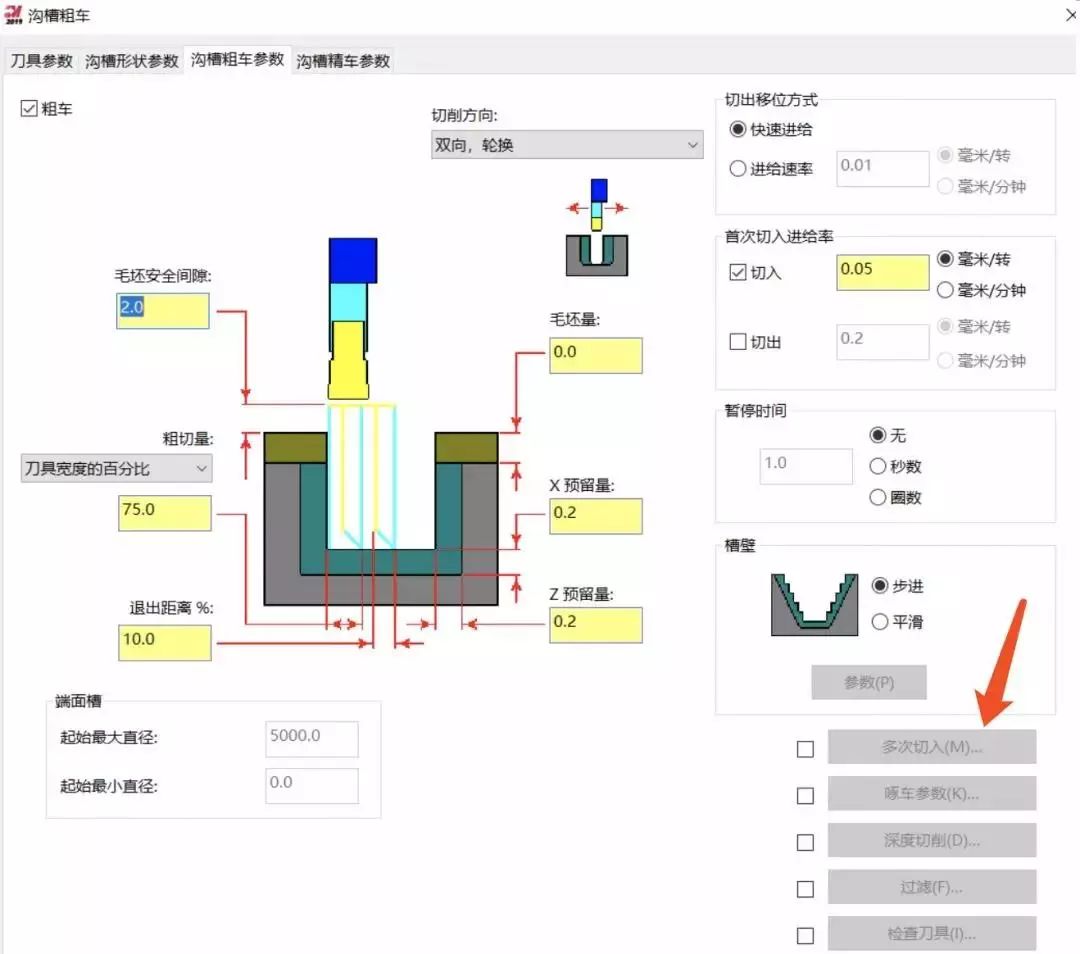1080x954 pixels.
Task: Expand the 粗切量 刀具宽度的百分比 dropdown
Action: [x=116, y=468]
